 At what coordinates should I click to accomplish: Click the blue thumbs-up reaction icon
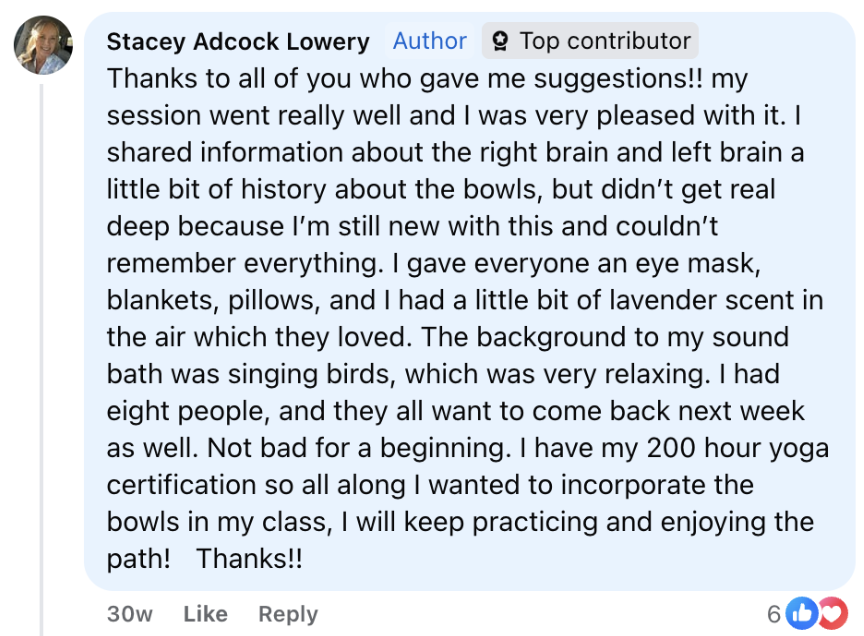click(802, 613)
